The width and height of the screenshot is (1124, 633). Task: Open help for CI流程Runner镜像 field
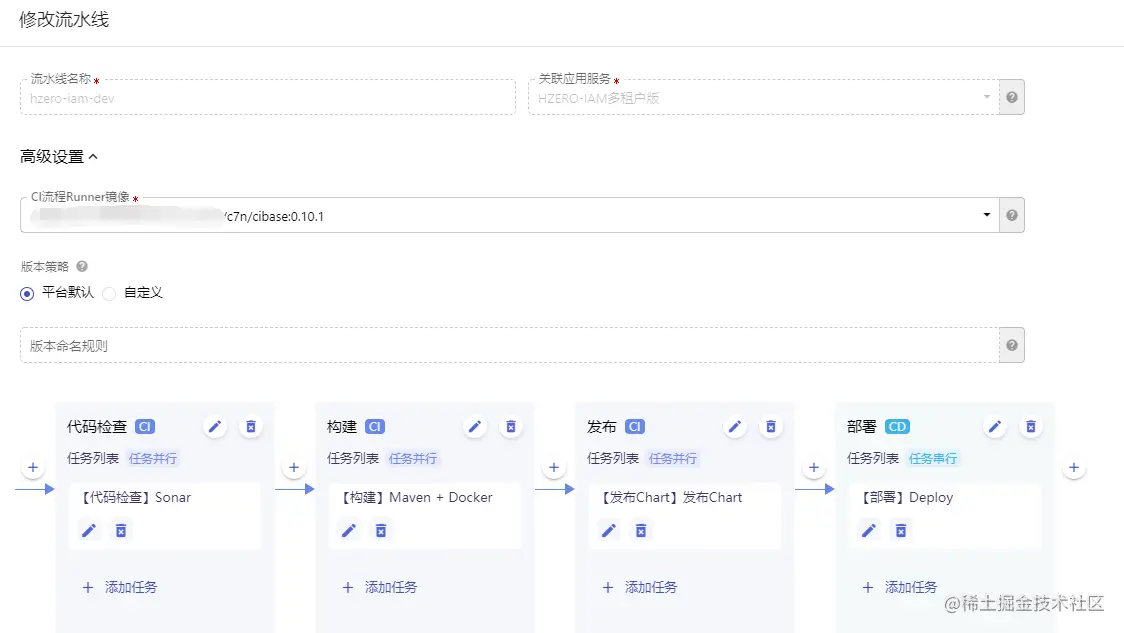pos(1011,215)
